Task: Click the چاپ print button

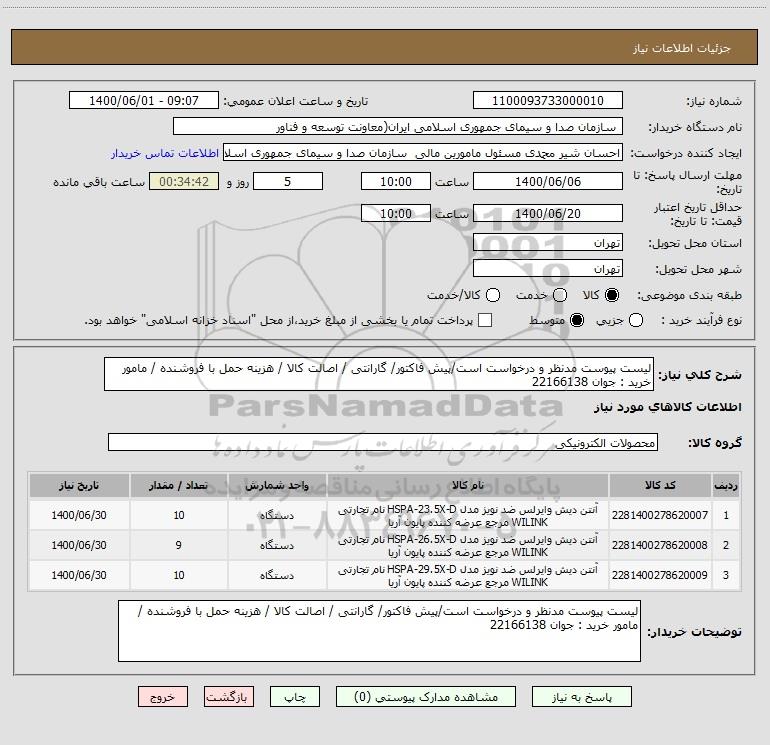Action: (x=295, y=697)
